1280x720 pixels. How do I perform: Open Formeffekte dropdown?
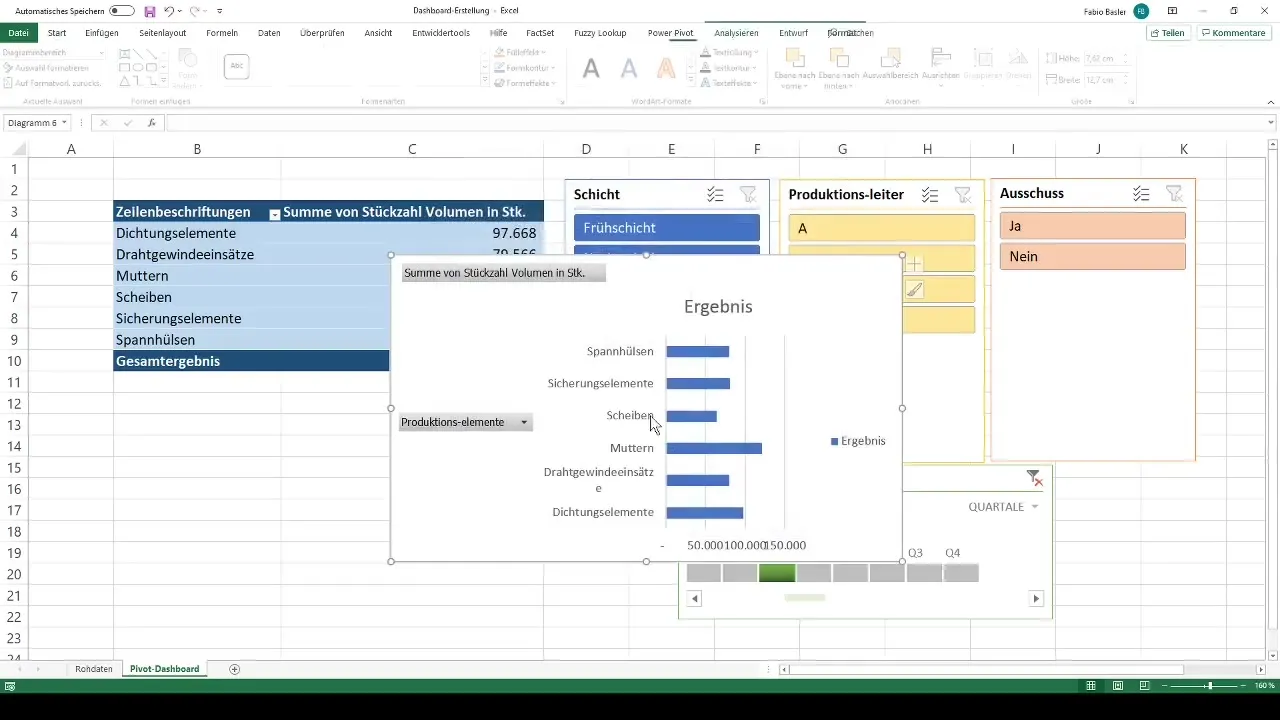(x=525, y=83)
